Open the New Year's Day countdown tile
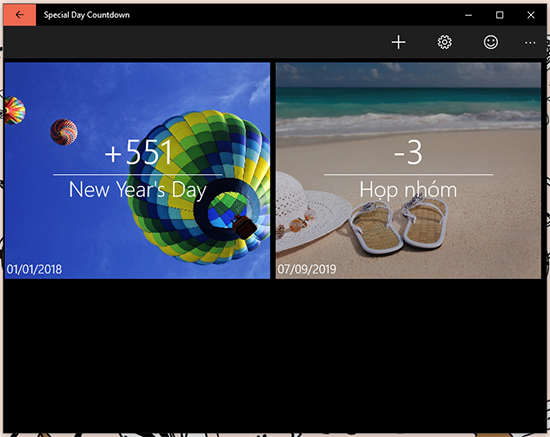This screenshot has width=550, height=437. pyautogui.click(x=138, y=170)
